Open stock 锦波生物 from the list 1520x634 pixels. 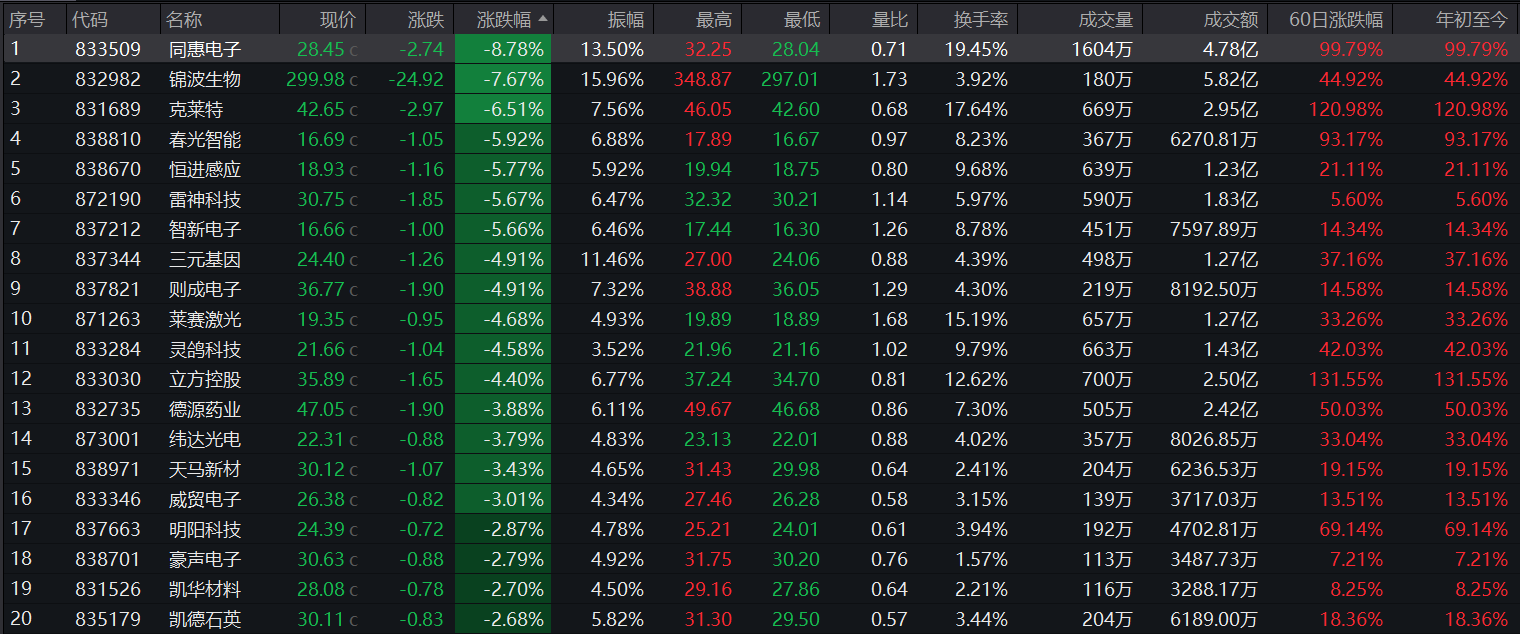[205, 79]
